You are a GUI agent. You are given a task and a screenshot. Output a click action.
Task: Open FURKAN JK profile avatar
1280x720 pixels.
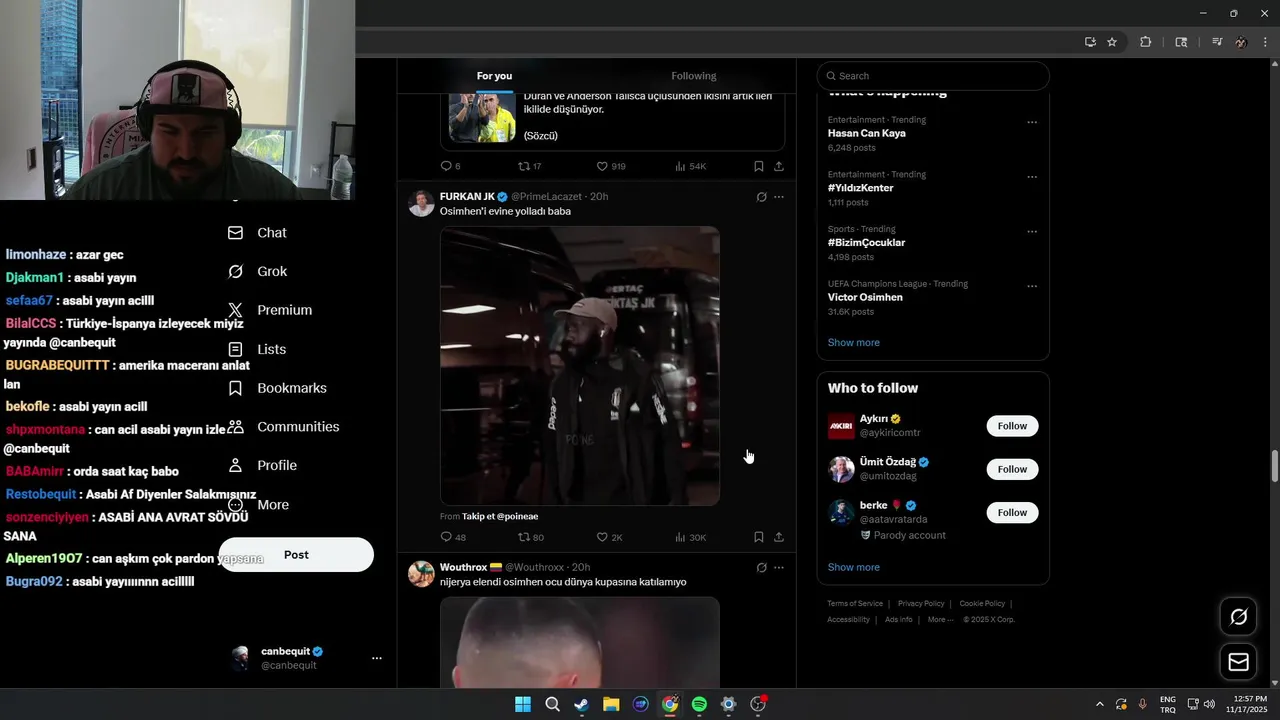coord(422,203)
